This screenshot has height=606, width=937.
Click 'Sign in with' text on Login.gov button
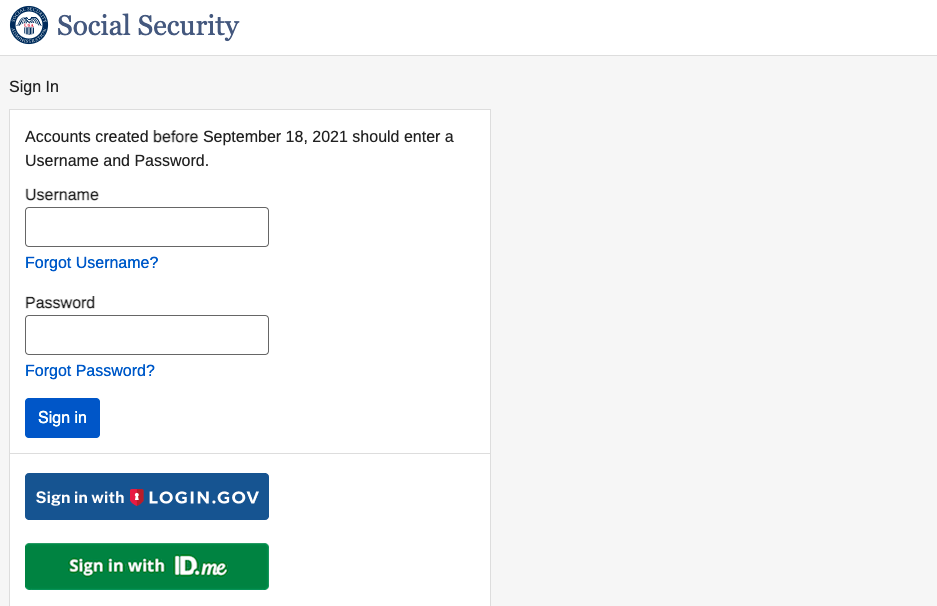point(80,497)
